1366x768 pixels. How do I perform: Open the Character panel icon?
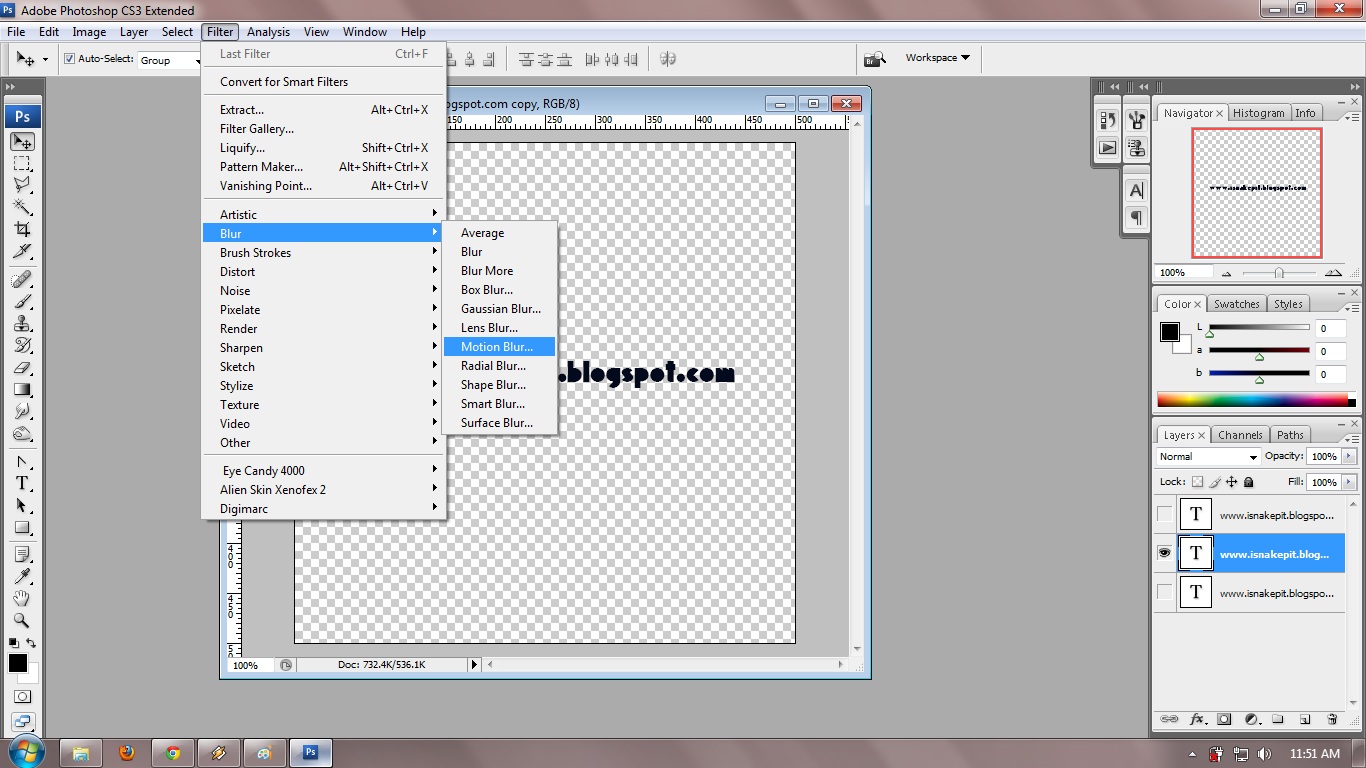pyautogui.click(x=1136, y=191)
